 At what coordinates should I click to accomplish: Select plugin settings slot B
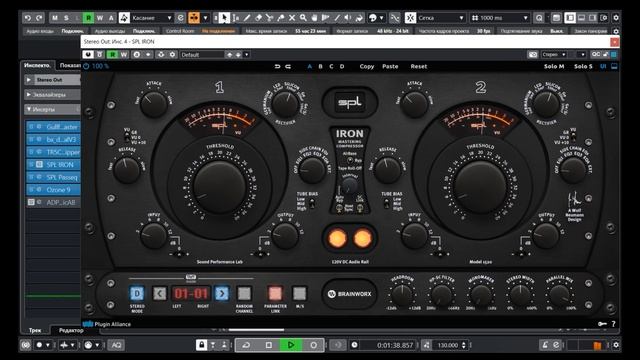pos(320,66)
